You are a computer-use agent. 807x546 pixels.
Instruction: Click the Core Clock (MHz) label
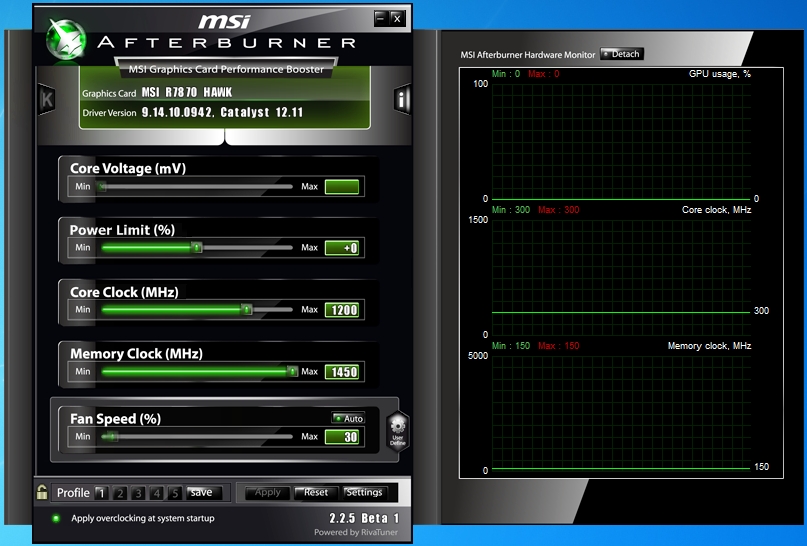point(125,292)
